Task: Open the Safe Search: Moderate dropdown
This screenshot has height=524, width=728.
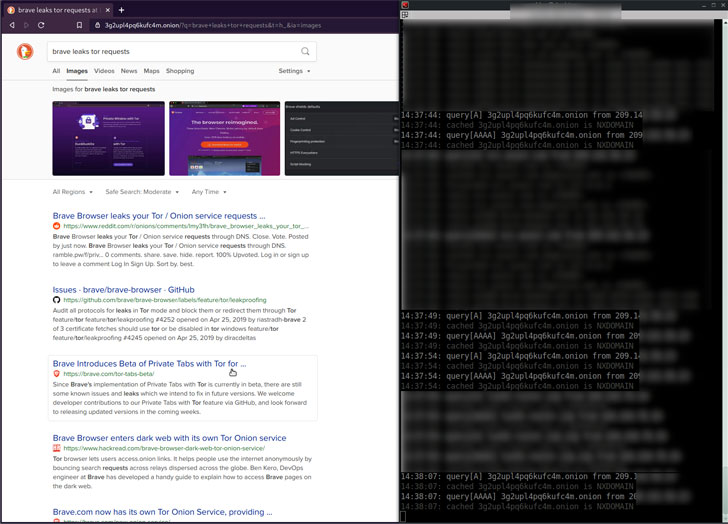Action: [x=142, y=191]
